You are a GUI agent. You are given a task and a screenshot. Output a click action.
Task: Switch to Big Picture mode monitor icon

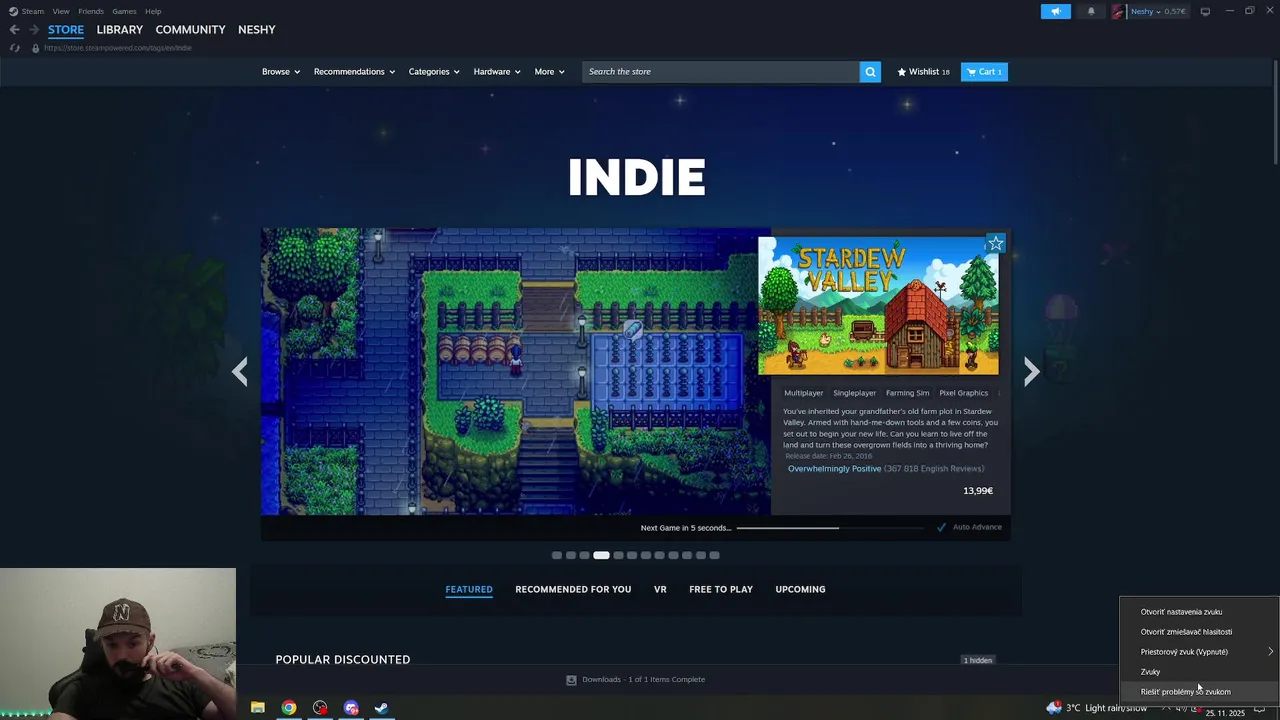[x=1205, y=12]
